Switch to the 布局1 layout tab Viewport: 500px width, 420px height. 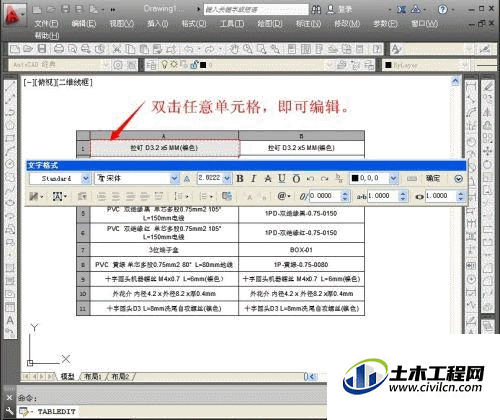click(93, 377)
